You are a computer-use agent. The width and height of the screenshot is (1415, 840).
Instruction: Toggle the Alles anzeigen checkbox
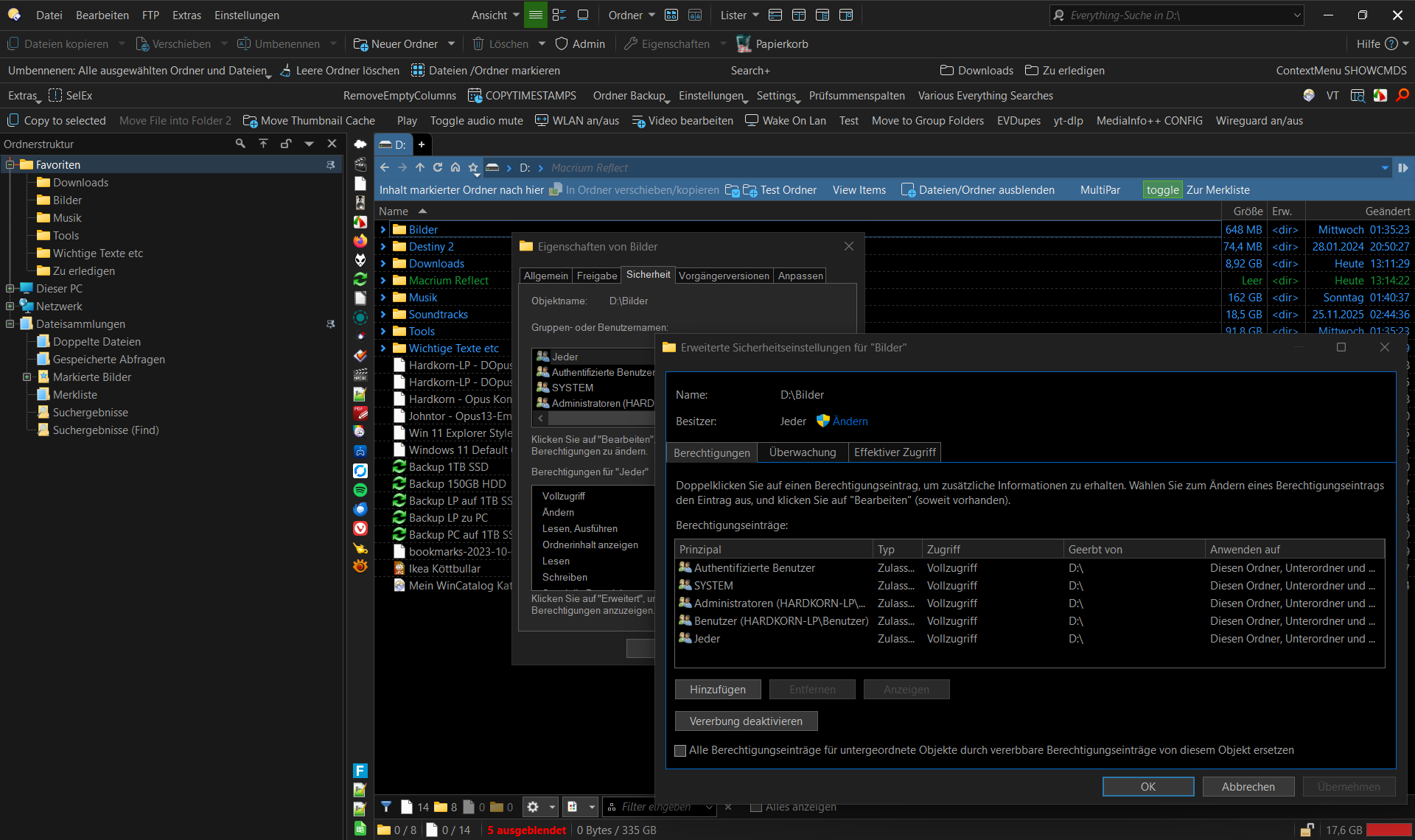click(x=755, y=808)
